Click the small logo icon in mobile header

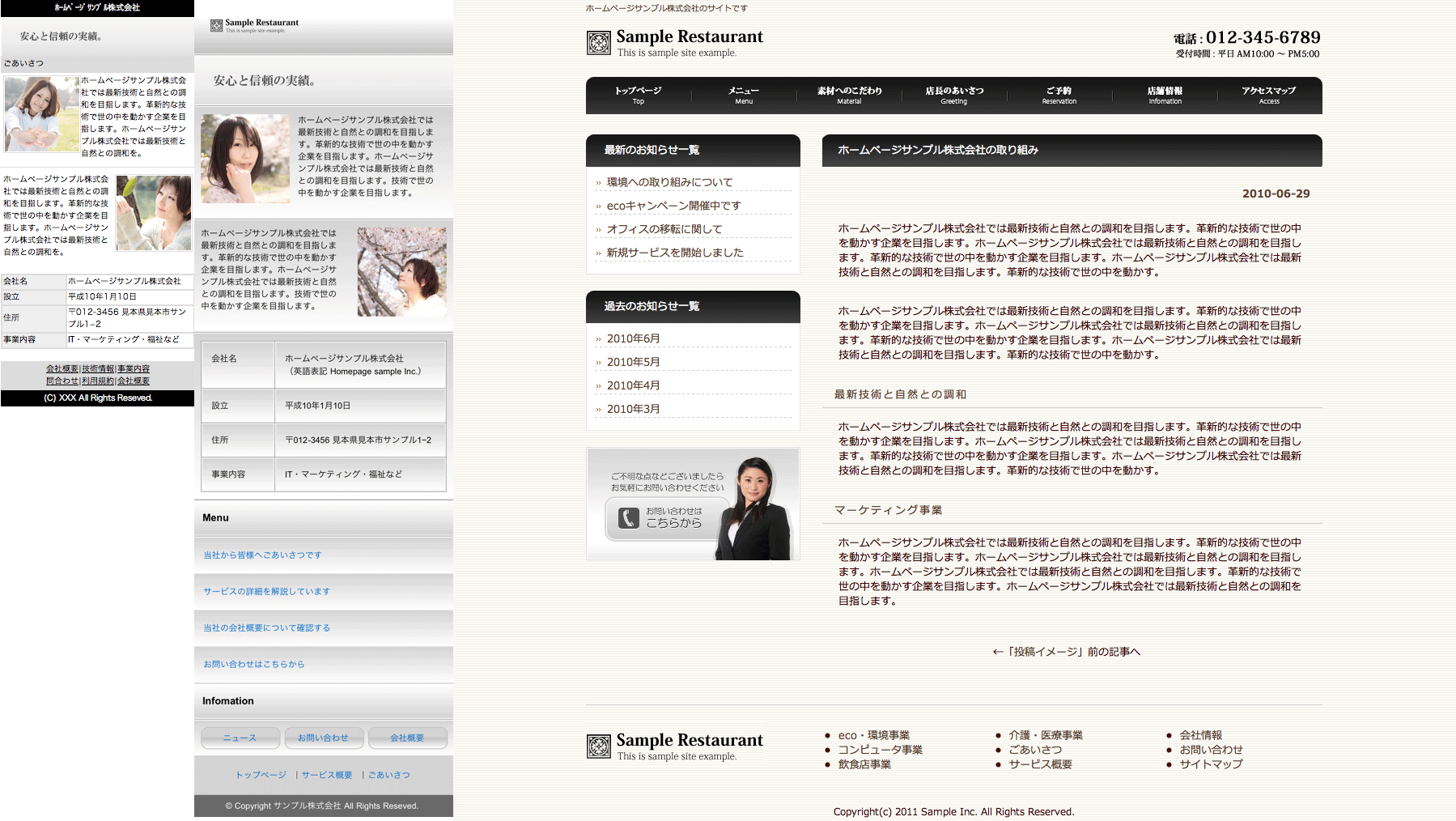pyautogui.click(x=216, y=26)
